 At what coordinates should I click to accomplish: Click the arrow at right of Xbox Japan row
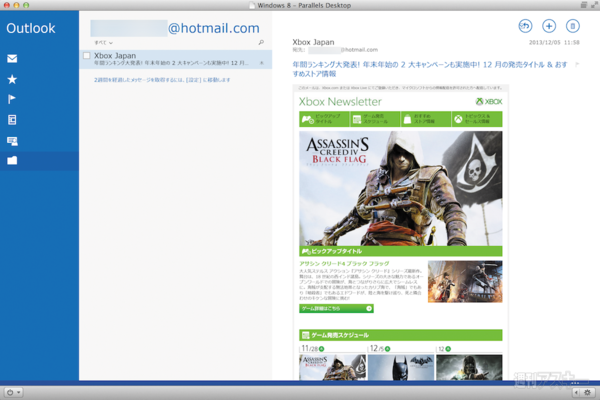point(262,63)
